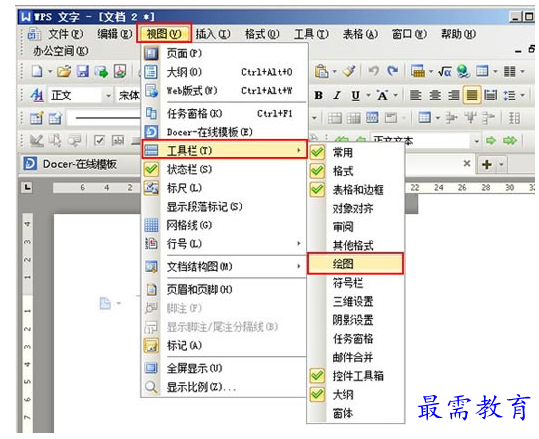The height and width of the screenshot is (439, 539).
Task: Toggle 网格线 in View menu
Action: (224, 225)
